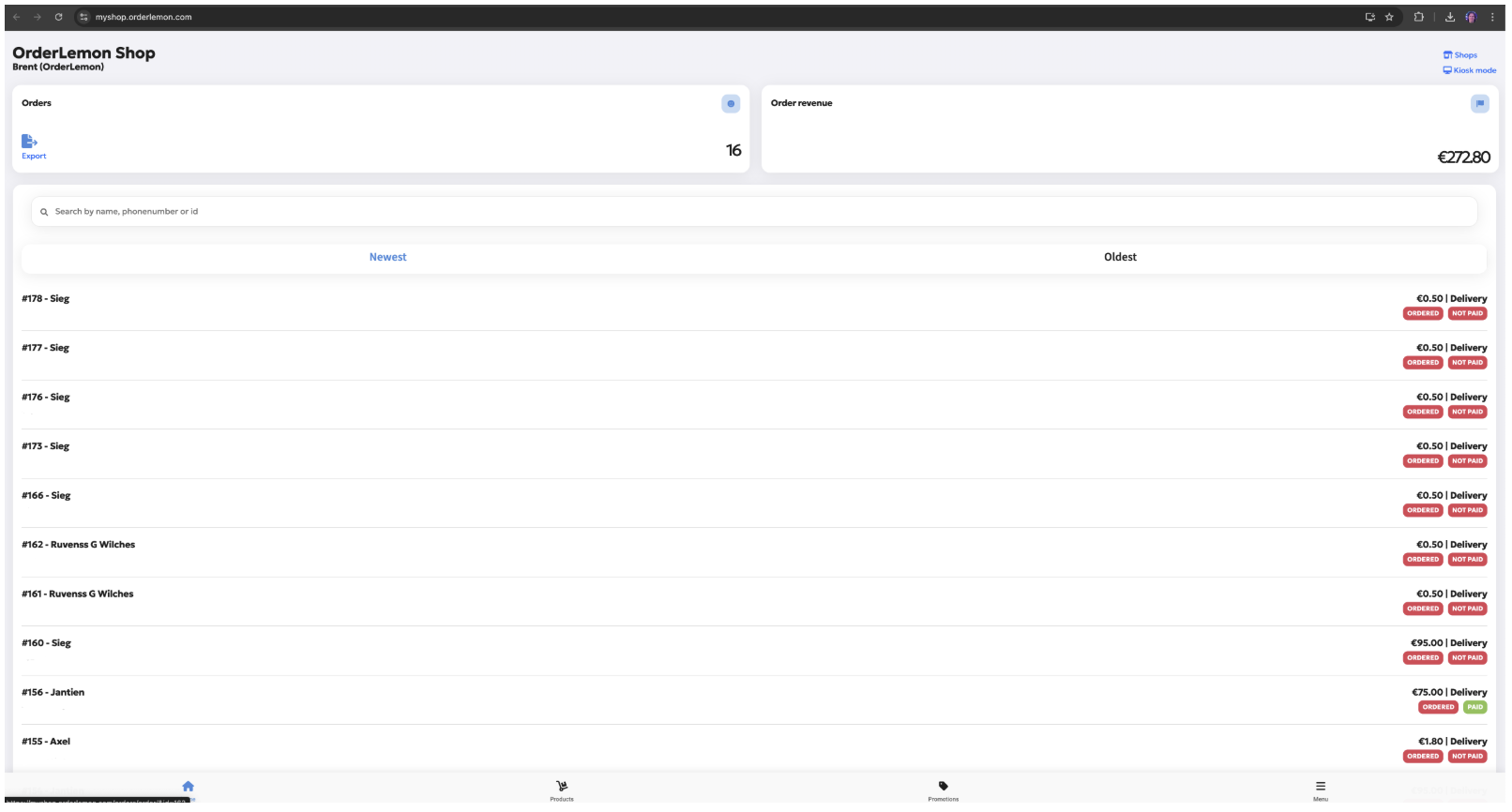Open order #162 - Ruvenss G Wilches
The height and width of the screenshot is (812, 1512).
[x=79, y=545]
